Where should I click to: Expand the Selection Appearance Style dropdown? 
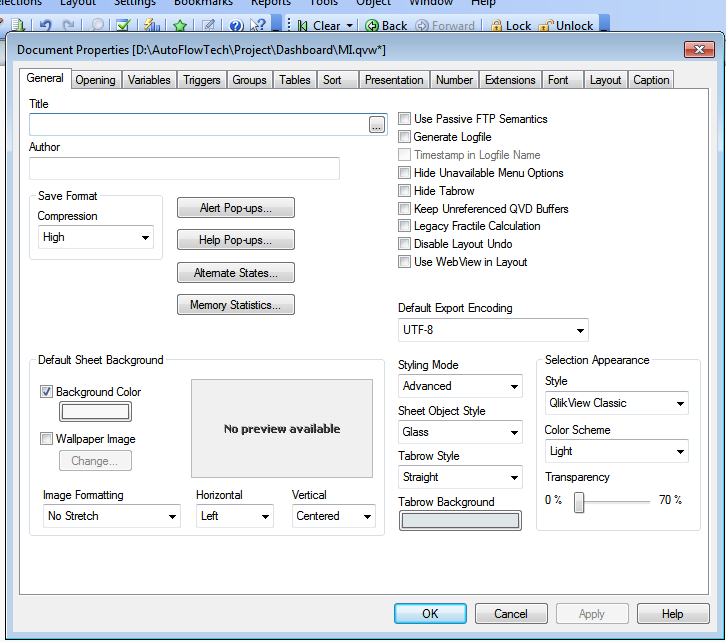[x=617, y=403]
